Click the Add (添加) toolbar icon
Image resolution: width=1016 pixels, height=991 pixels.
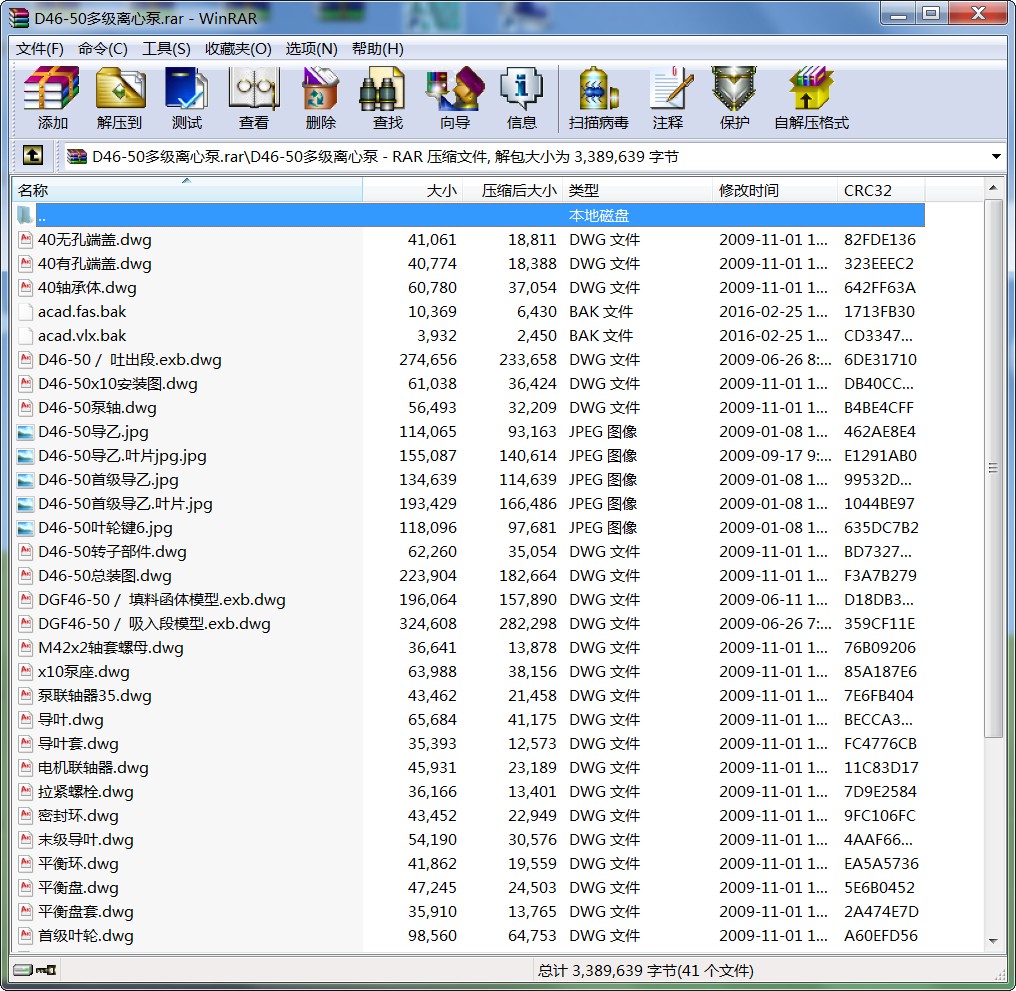[52, 98]
